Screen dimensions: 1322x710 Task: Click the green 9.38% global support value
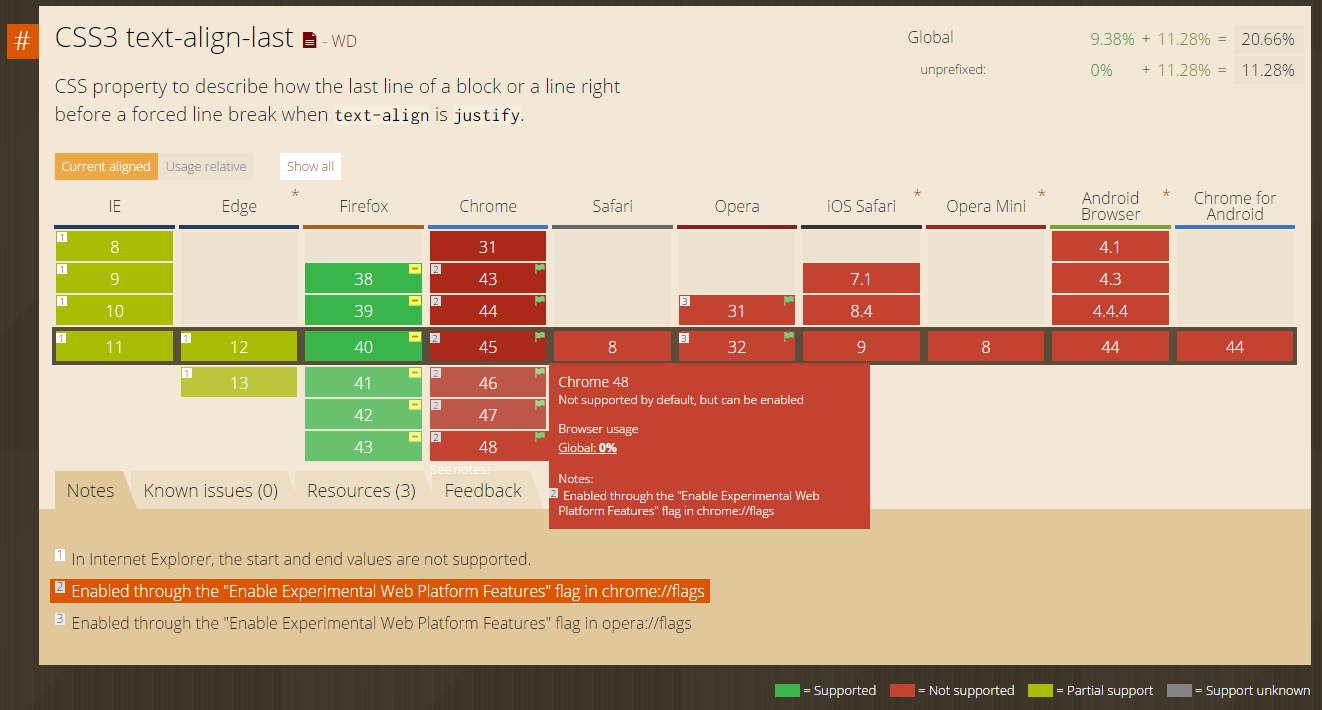coord(1112,39)
